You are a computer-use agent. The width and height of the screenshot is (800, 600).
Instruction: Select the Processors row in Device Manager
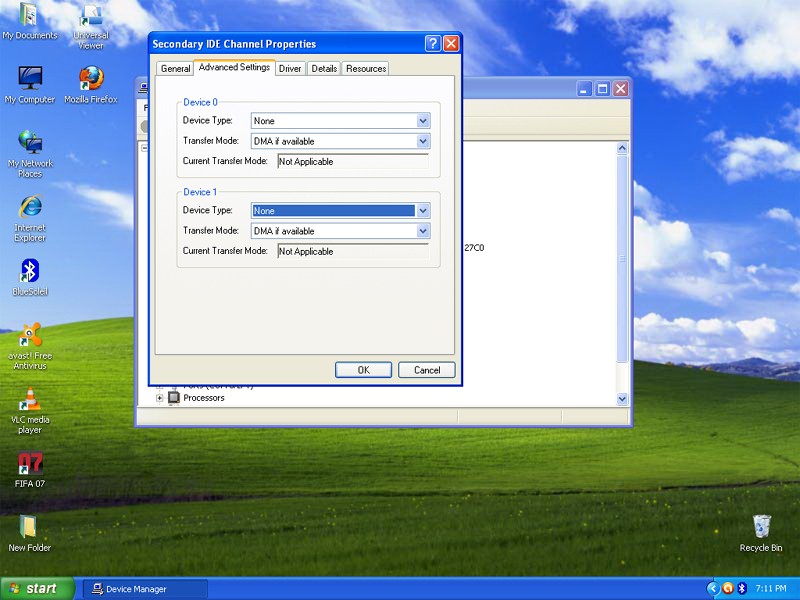204,398
